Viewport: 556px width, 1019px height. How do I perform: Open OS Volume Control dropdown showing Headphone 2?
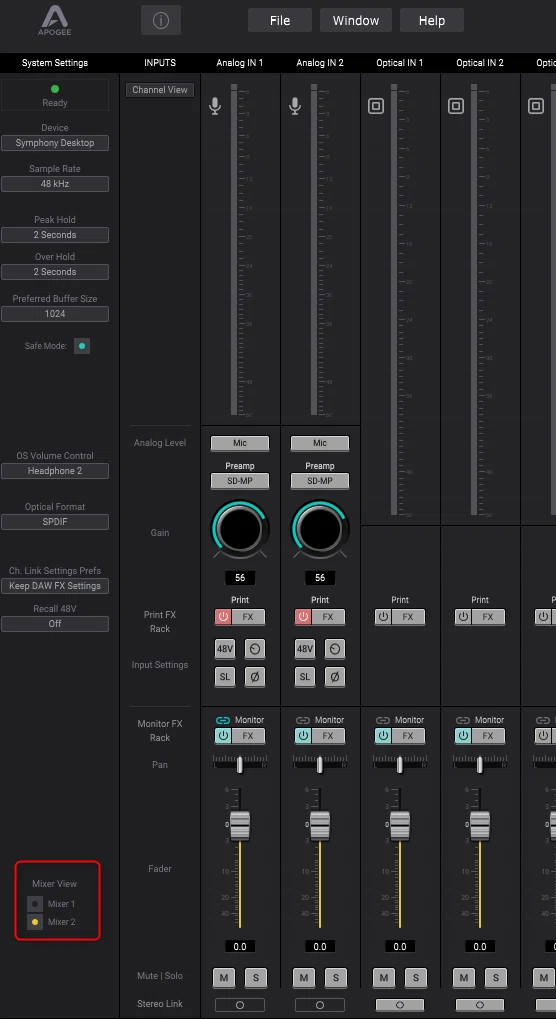pos(55,471)
